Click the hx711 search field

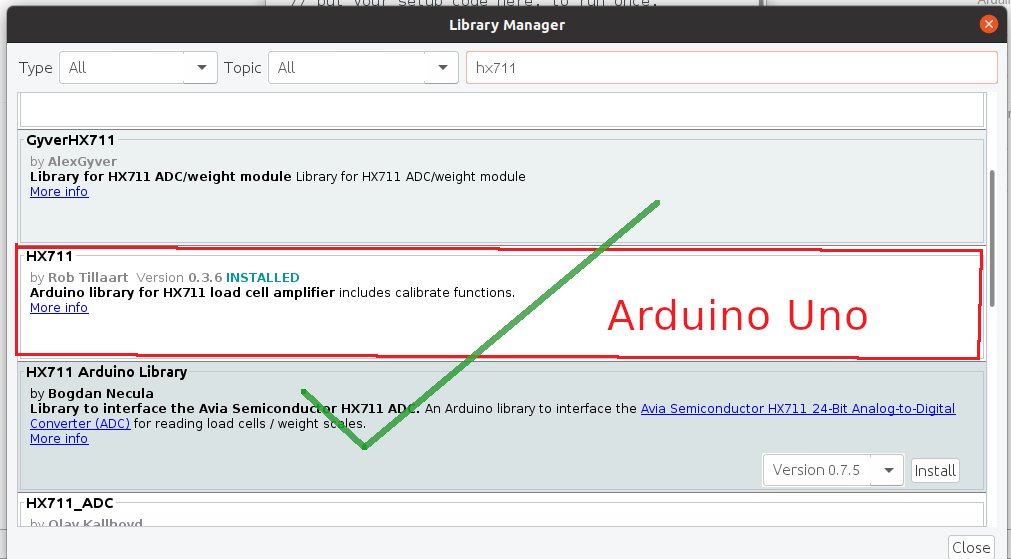(732, 68)
